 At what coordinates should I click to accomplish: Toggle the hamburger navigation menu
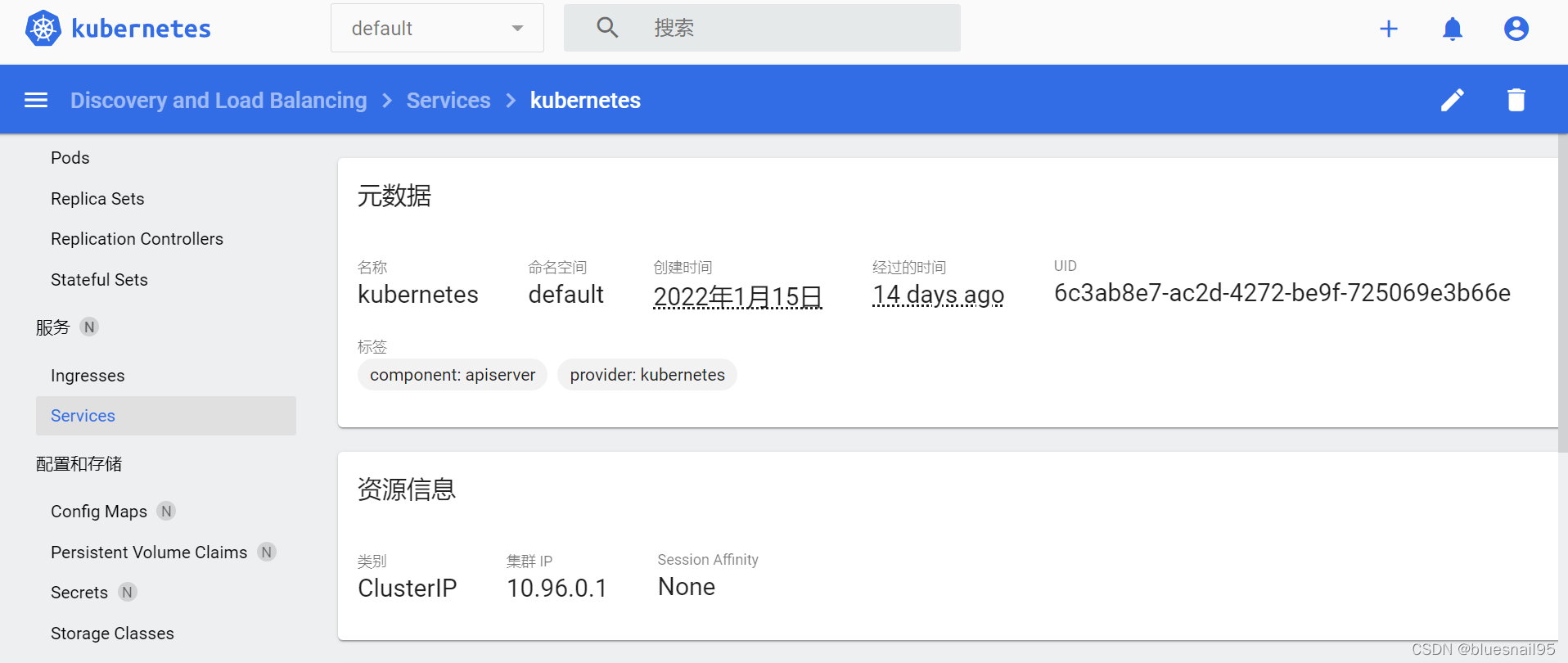(36, 100)
